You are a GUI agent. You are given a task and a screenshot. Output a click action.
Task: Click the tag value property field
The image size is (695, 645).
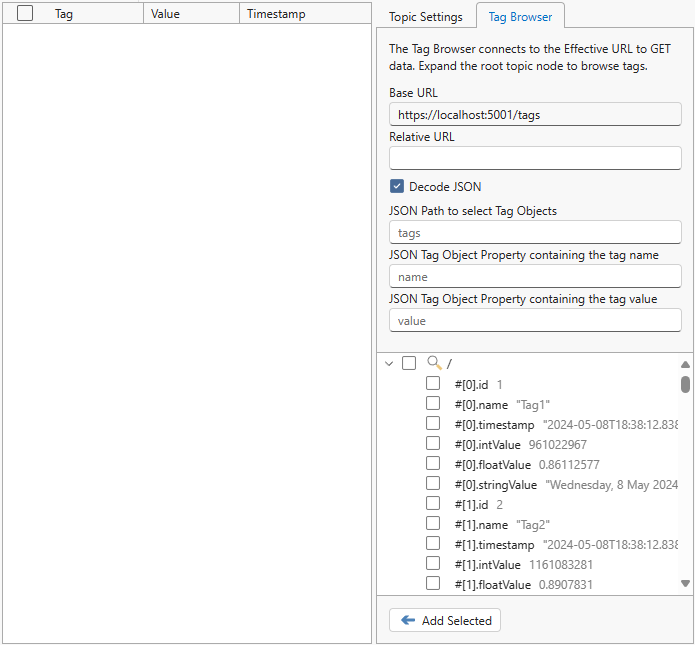pyautogui.click(x=535, y=320)
